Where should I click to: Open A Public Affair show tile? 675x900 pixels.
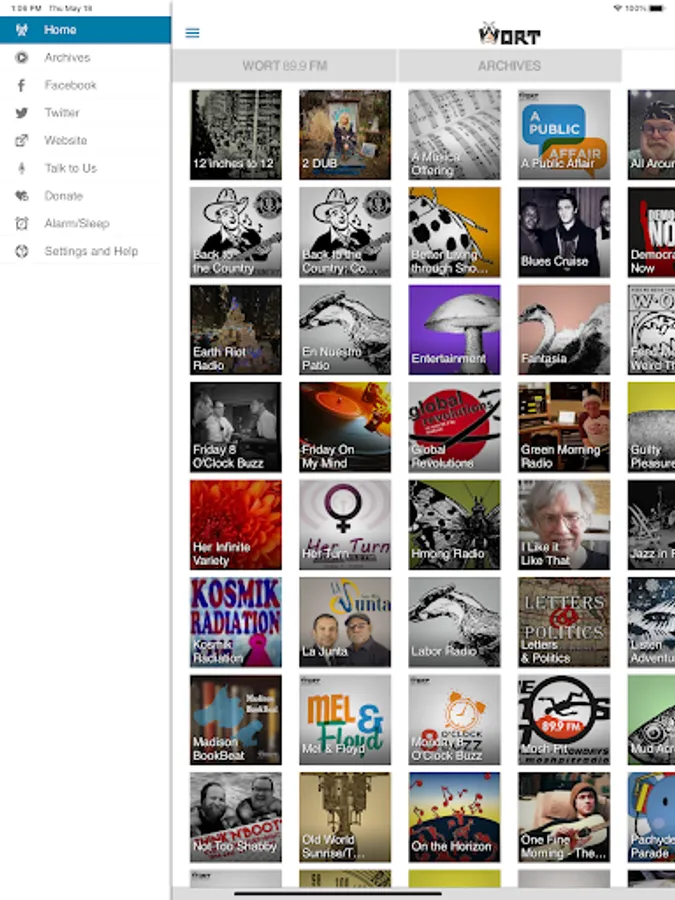564,134
